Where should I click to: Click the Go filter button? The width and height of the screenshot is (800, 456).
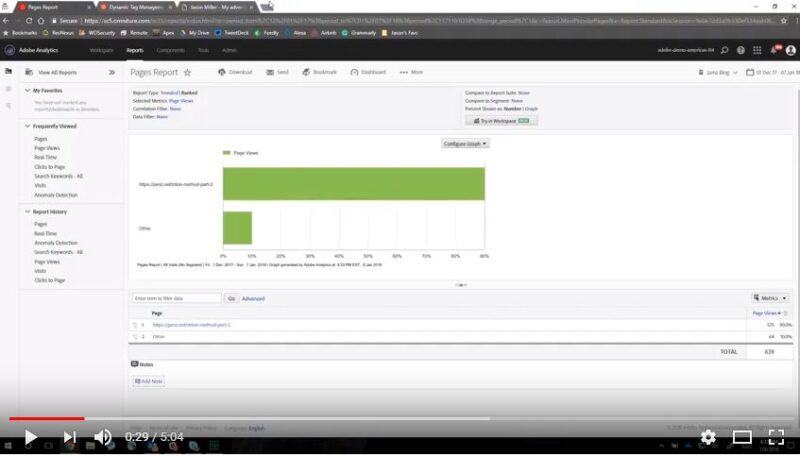[x=231, y=298]
